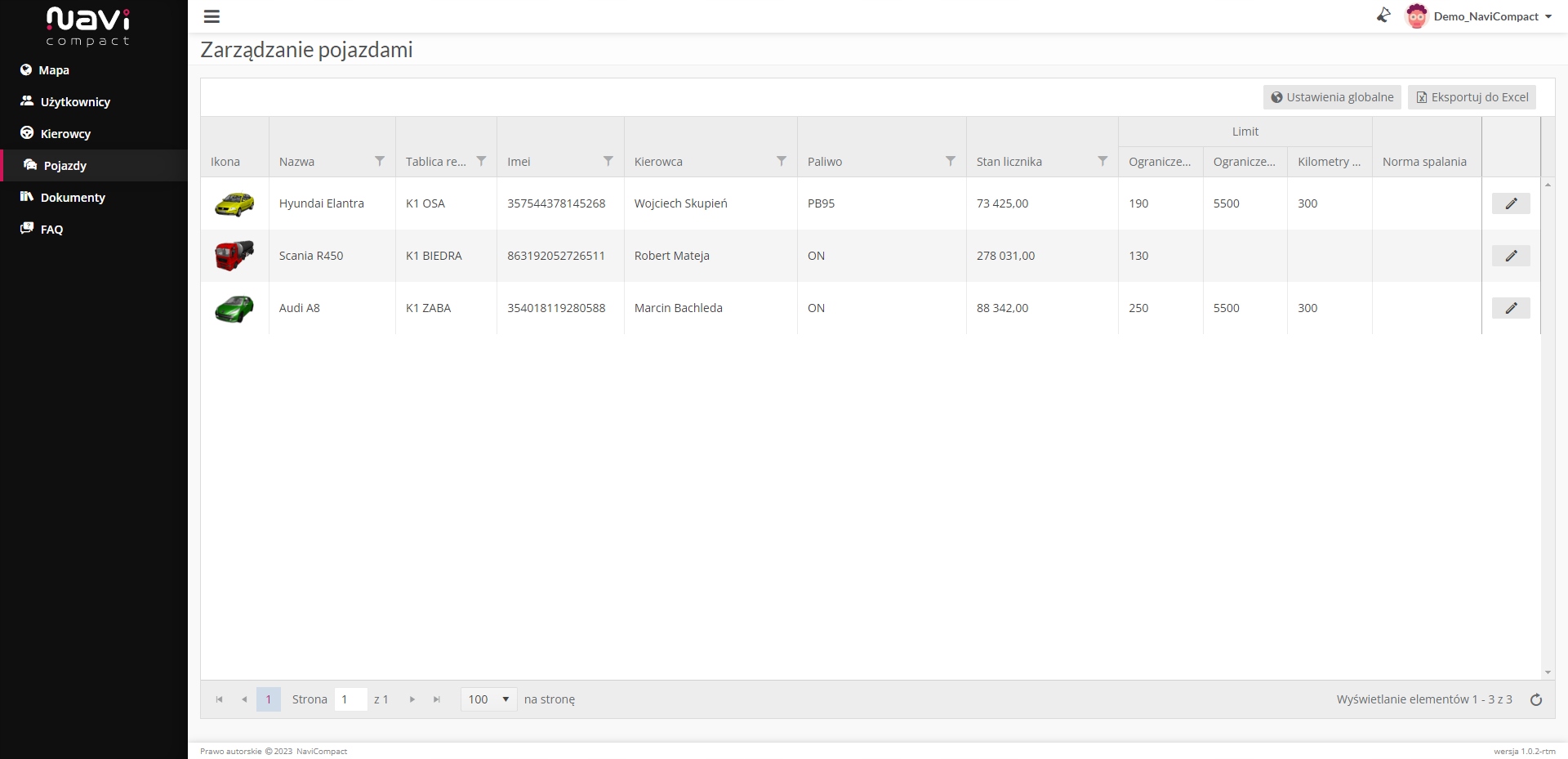
Task: Click driver Marcin Bachleda
Action: pos(679,308)
